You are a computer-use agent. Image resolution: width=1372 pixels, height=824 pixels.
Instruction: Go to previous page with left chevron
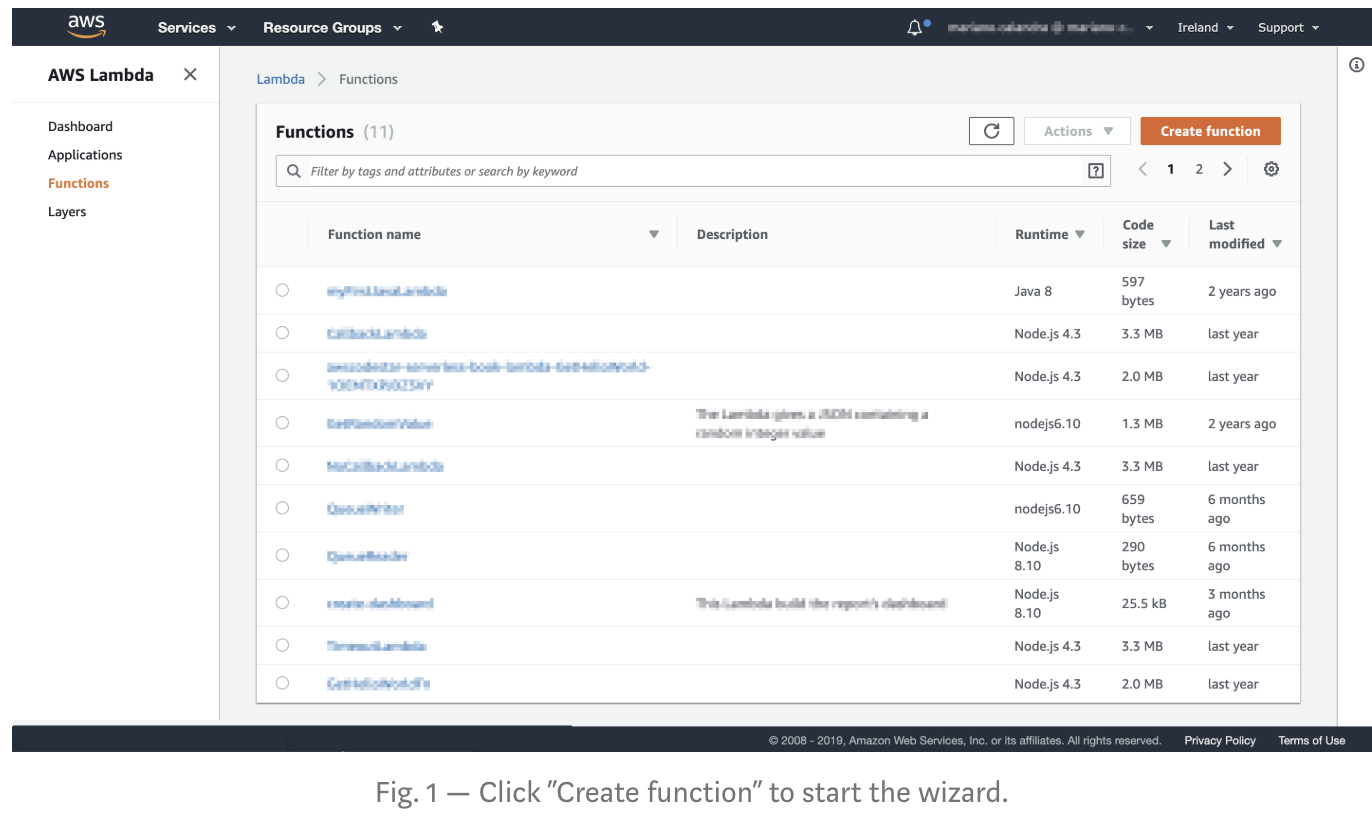(1143, 169)
